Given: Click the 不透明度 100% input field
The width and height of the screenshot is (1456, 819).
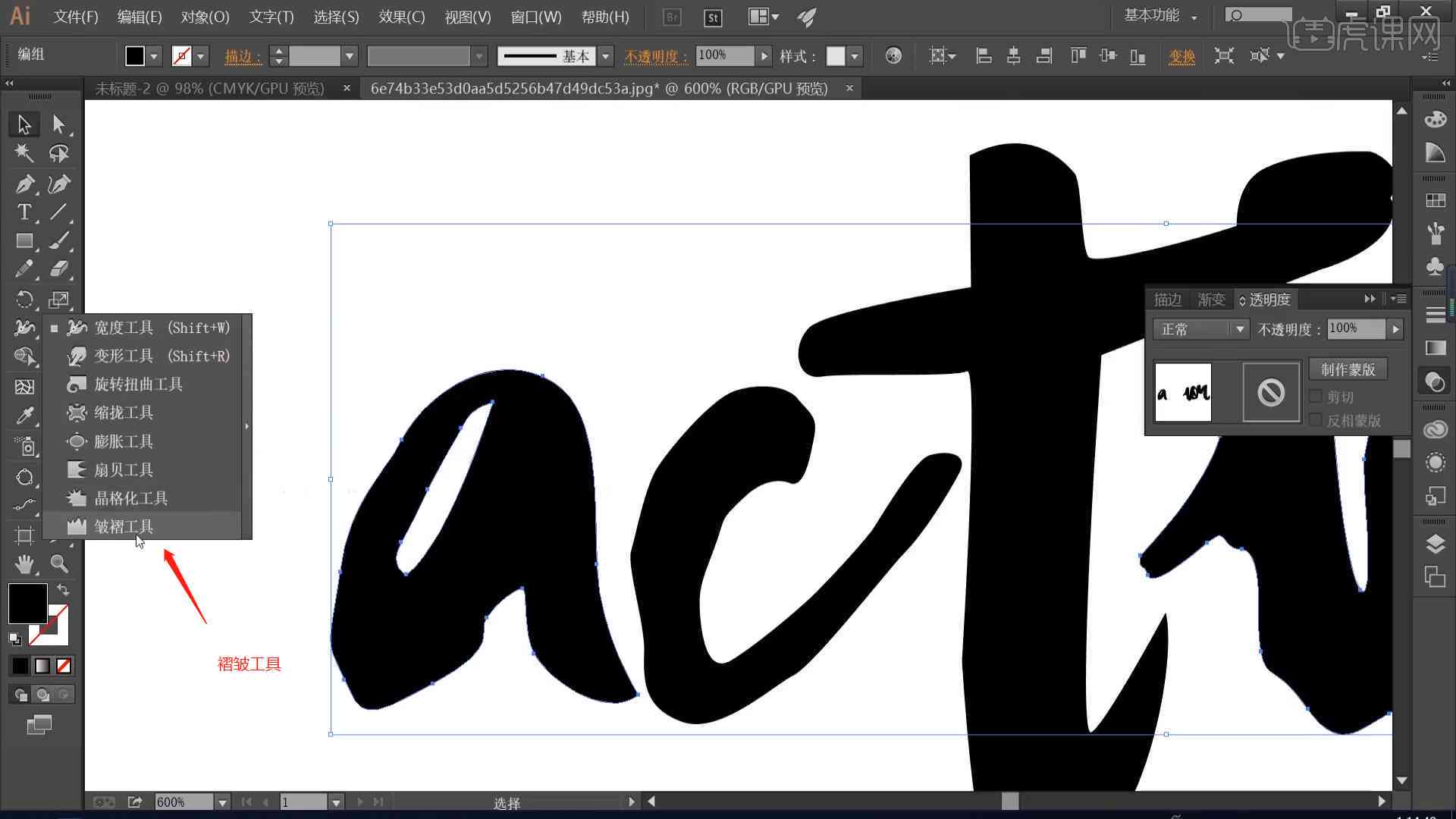Looking at the screenshot, I should [x=1357, y=328].
